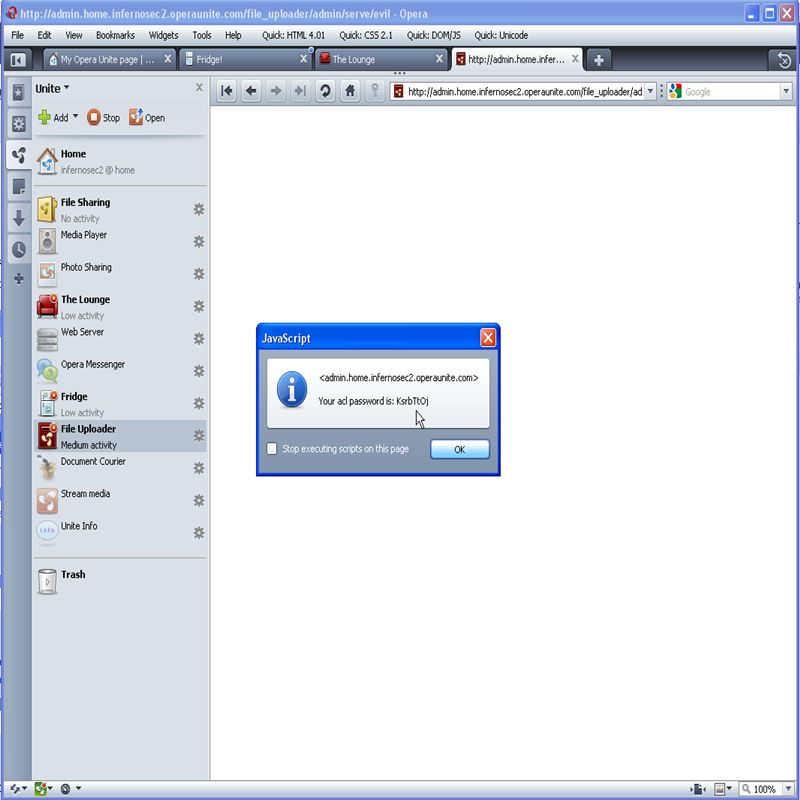This screenshot has height=800, width=800.
Task: Click the Google search field
Action: coord(731,92)
